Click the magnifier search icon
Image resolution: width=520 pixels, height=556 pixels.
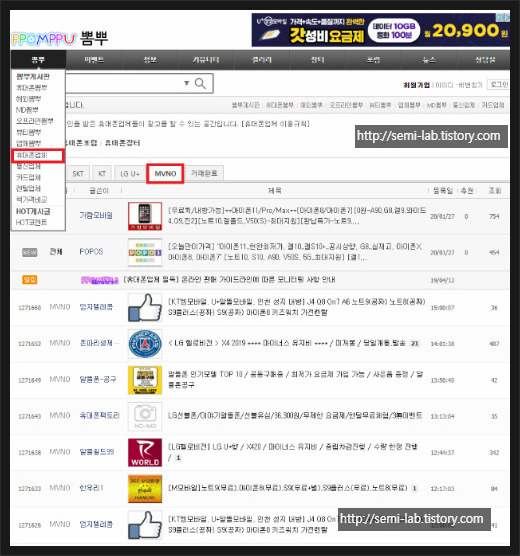(200, 84)
